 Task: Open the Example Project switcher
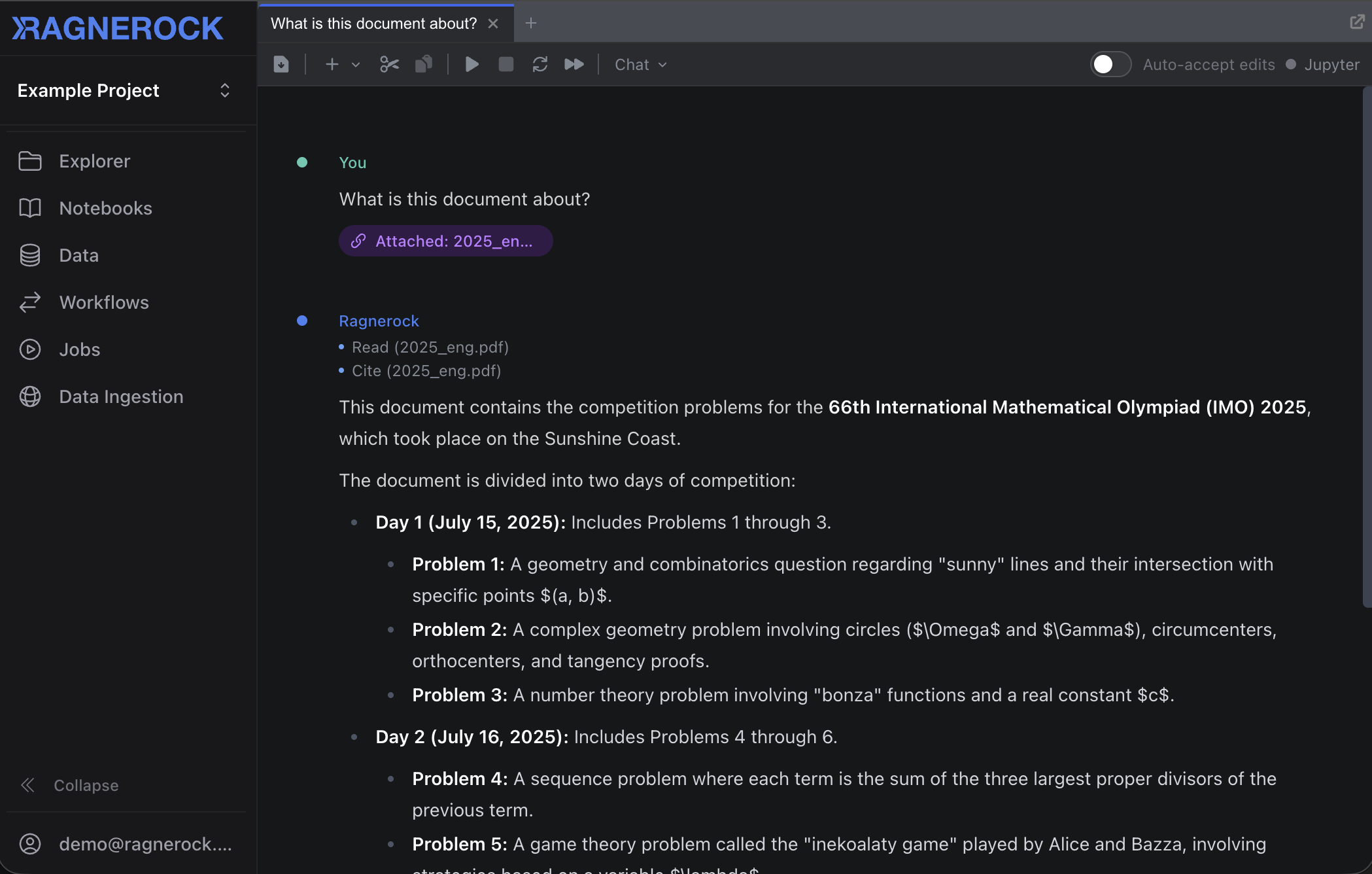pyautogui.click(x=124, y=90)
